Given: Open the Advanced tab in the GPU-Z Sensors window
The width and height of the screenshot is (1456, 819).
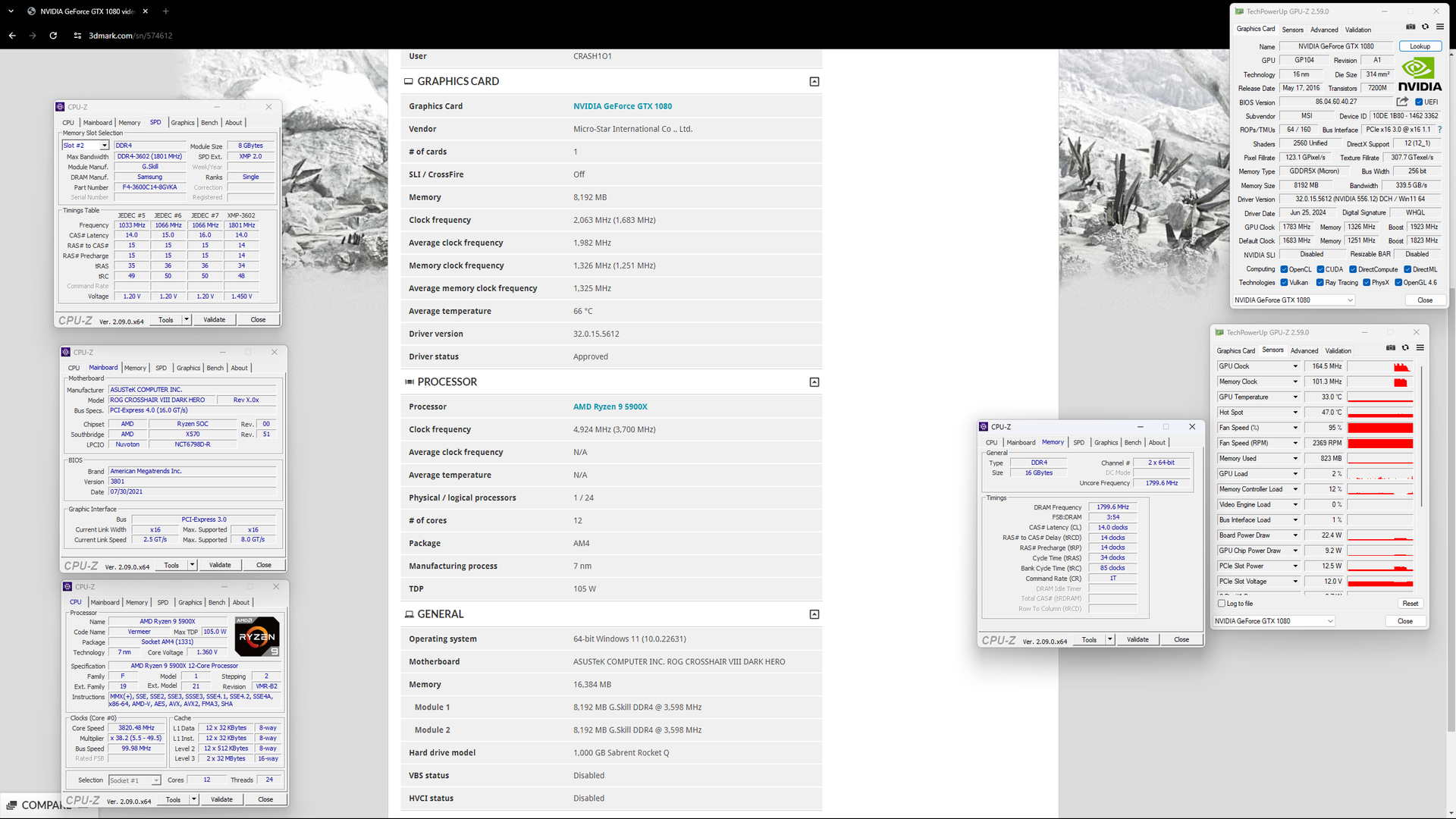Looking at the screenshot, I should pos(1304,350).
